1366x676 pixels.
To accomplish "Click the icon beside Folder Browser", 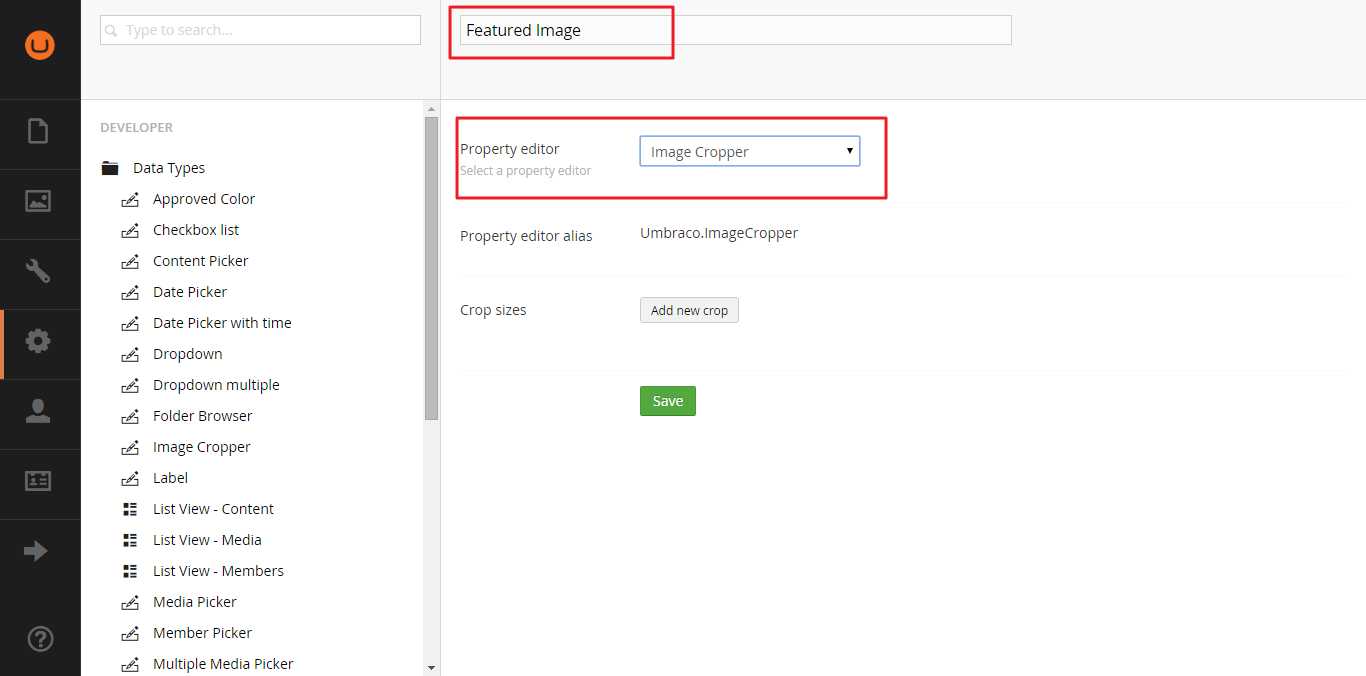I will point(130,417).
